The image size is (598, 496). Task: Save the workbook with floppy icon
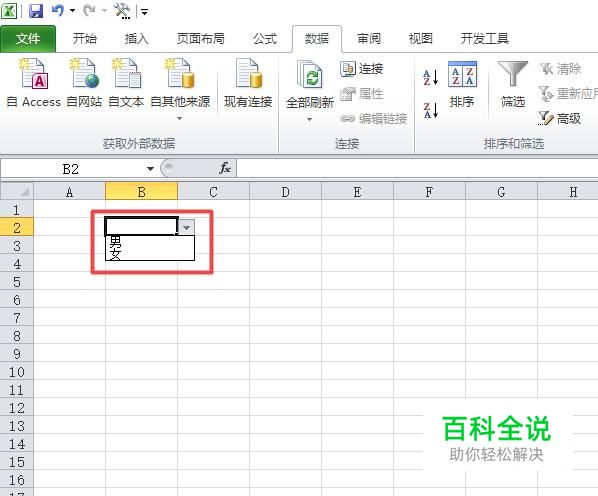(x=36, y=11)
